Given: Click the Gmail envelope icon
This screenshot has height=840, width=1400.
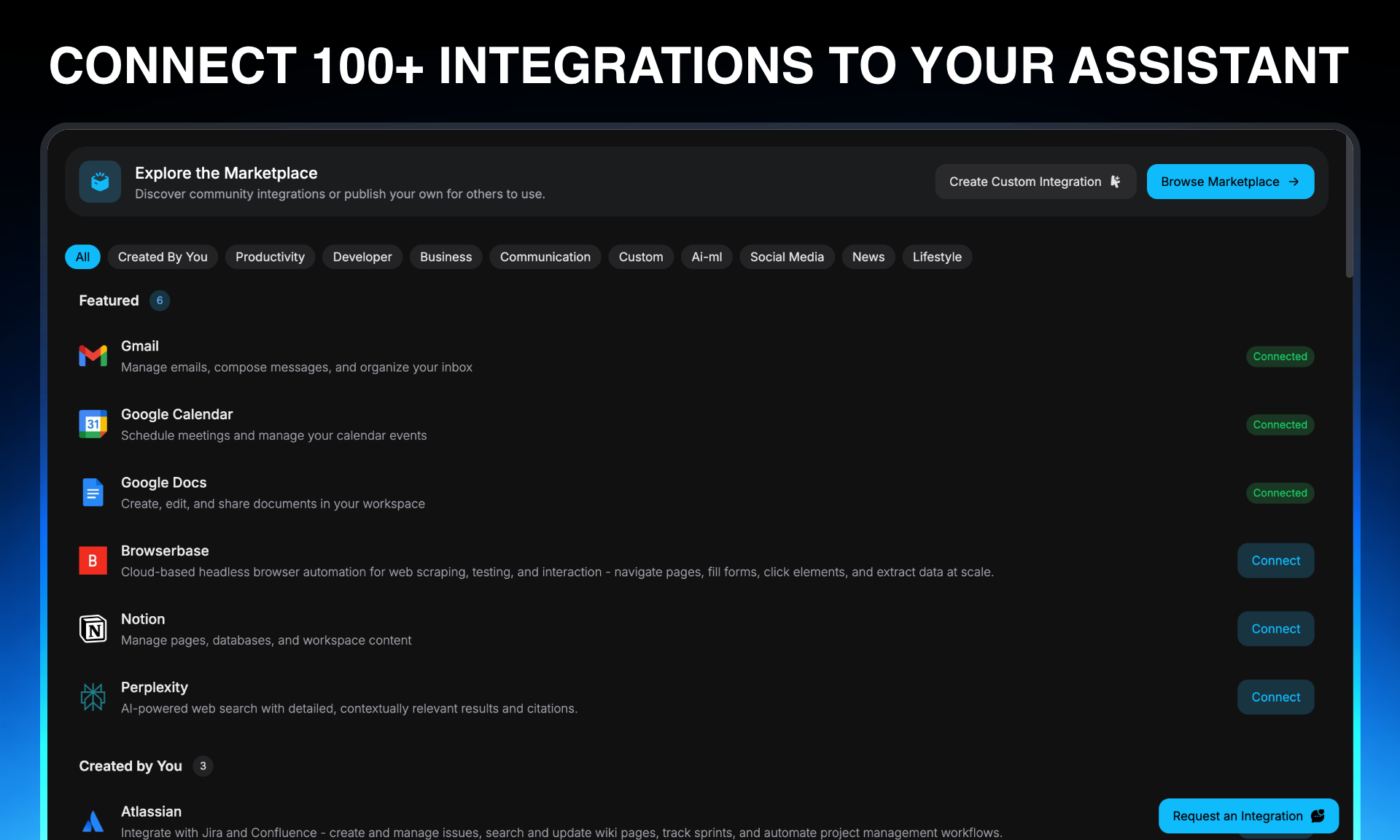Looking at the screenshot, I should tap(93, 356).
